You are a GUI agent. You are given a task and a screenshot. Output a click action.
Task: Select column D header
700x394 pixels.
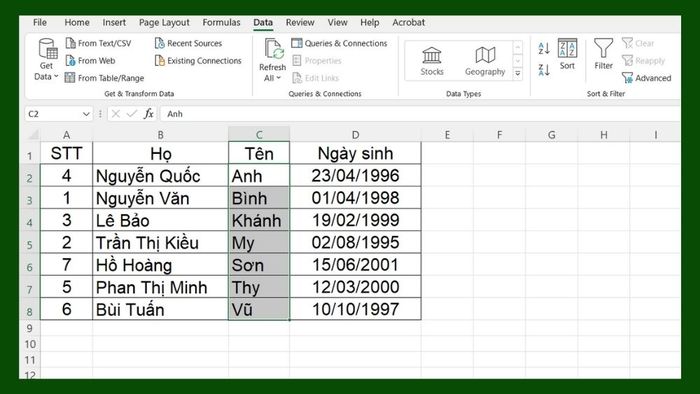(355, 134)
